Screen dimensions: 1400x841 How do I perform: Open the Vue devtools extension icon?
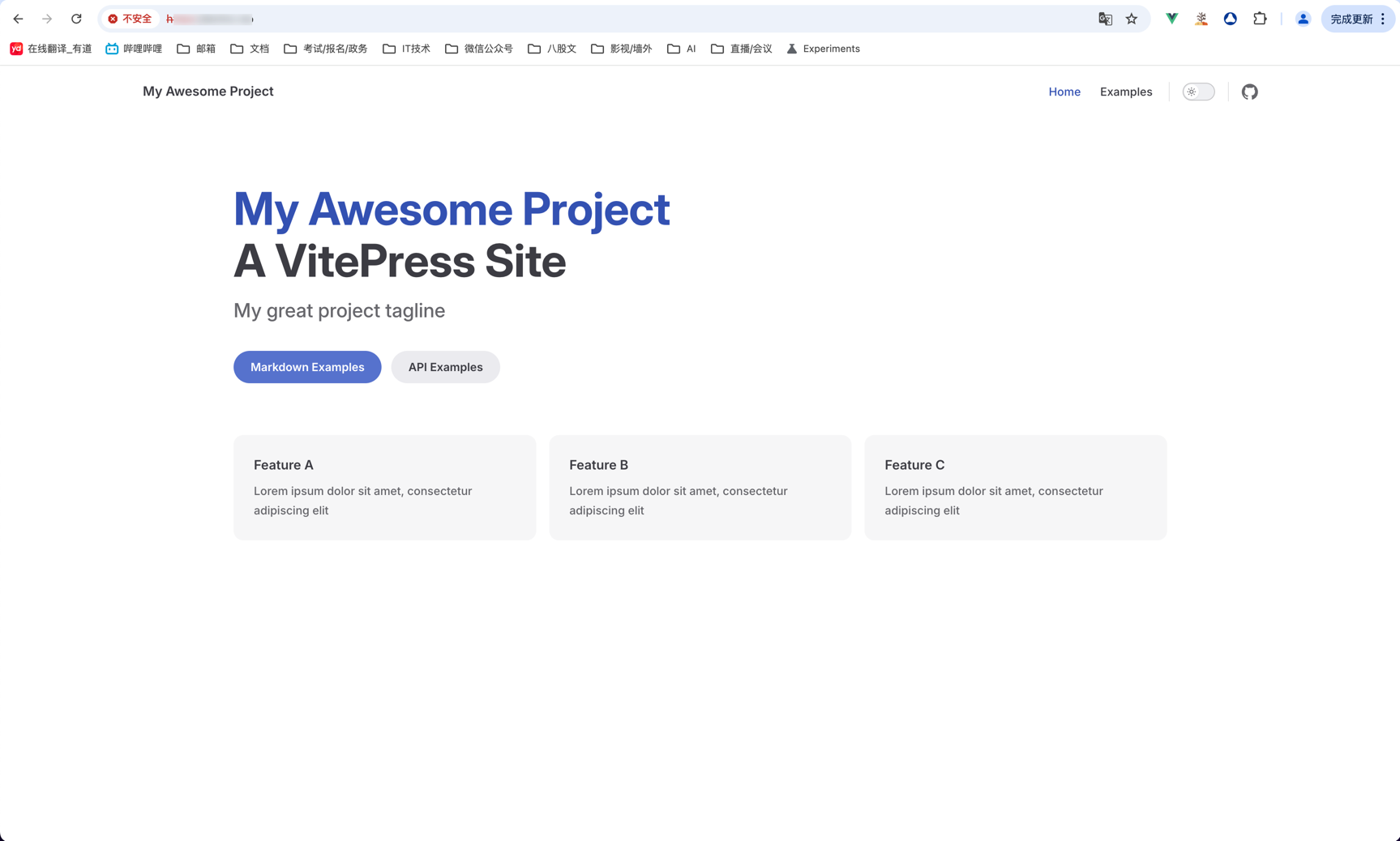pos(1171,19)
